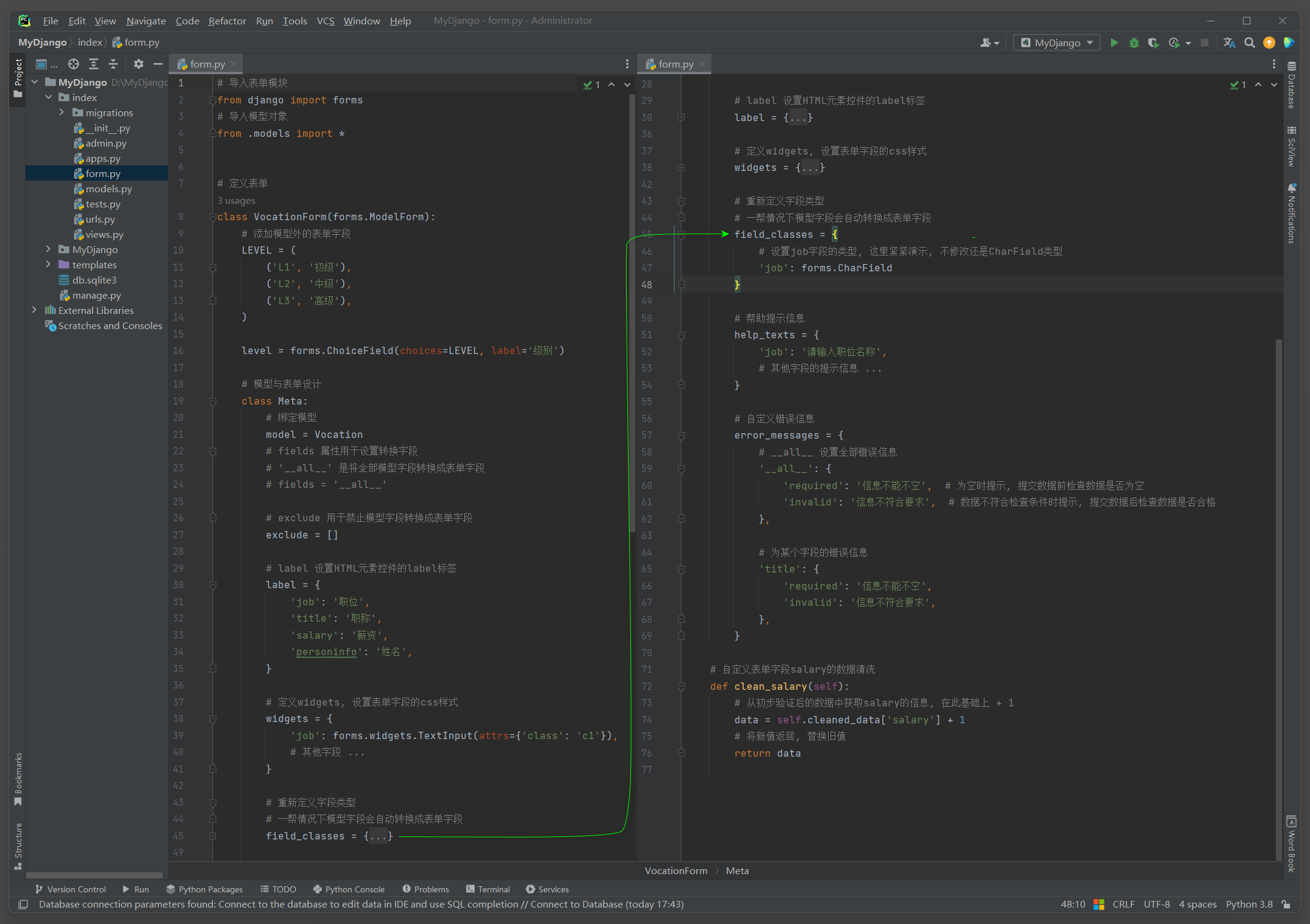Open the VCS menu

[x=326, y=21]
